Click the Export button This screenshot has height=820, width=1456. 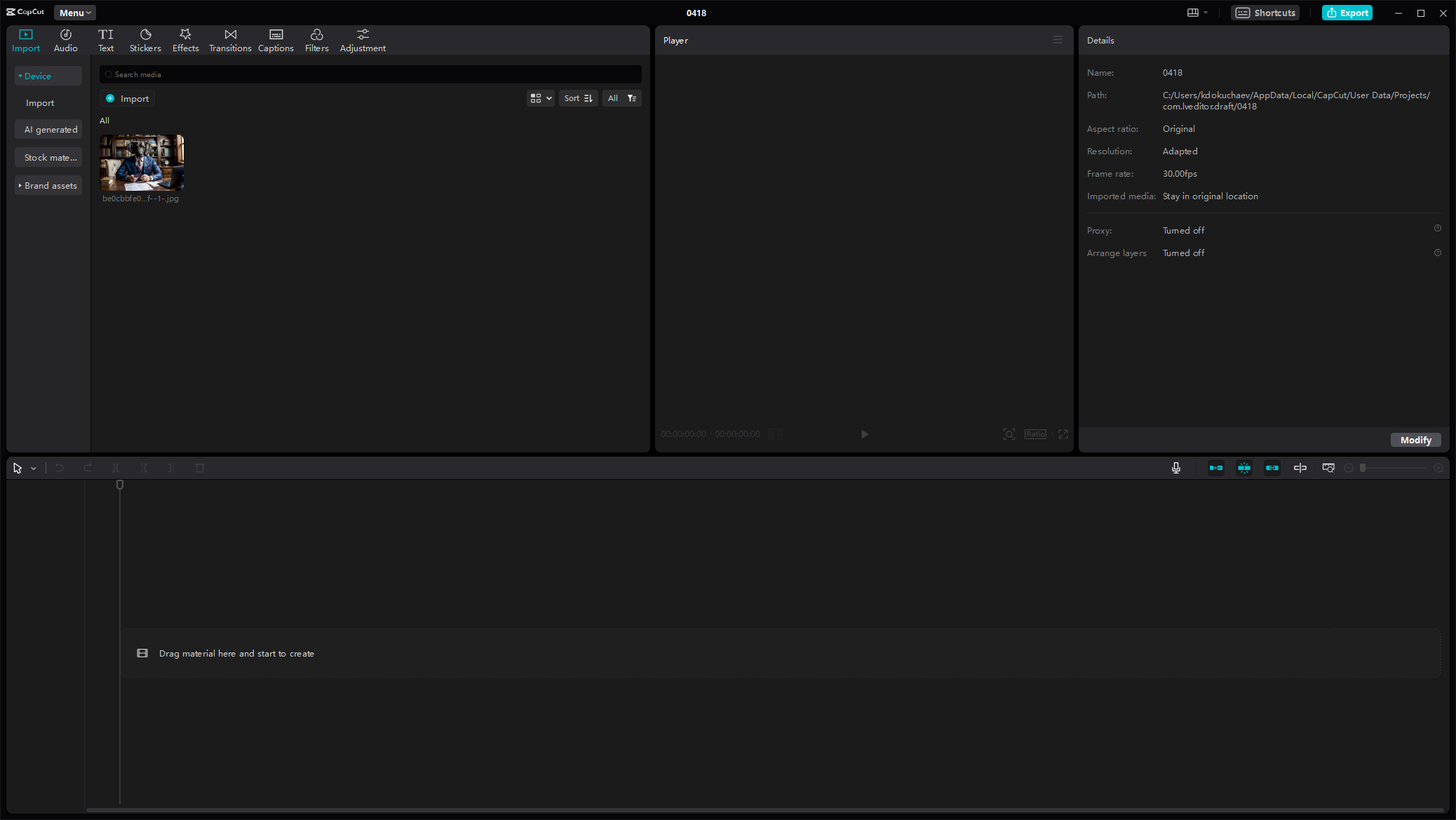pos(1347,13)
